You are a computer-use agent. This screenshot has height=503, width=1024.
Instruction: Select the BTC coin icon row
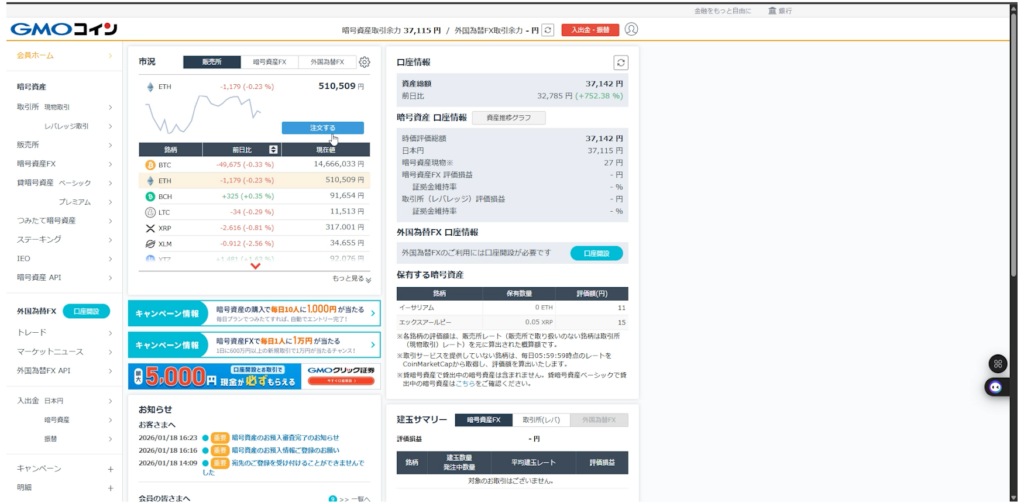click(x=151, y=164)
